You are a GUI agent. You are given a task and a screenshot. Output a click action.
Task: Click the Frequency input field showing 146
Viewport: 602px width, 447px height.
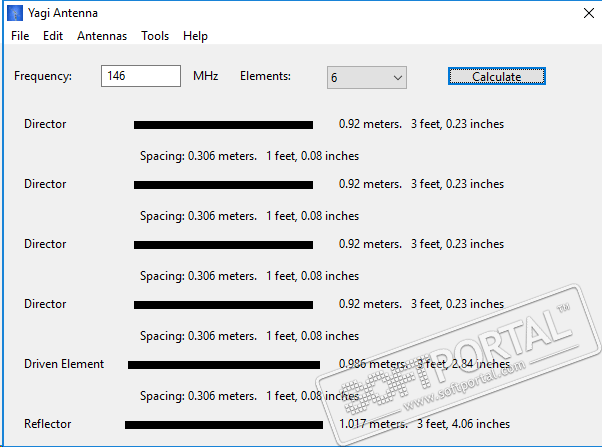141,76
